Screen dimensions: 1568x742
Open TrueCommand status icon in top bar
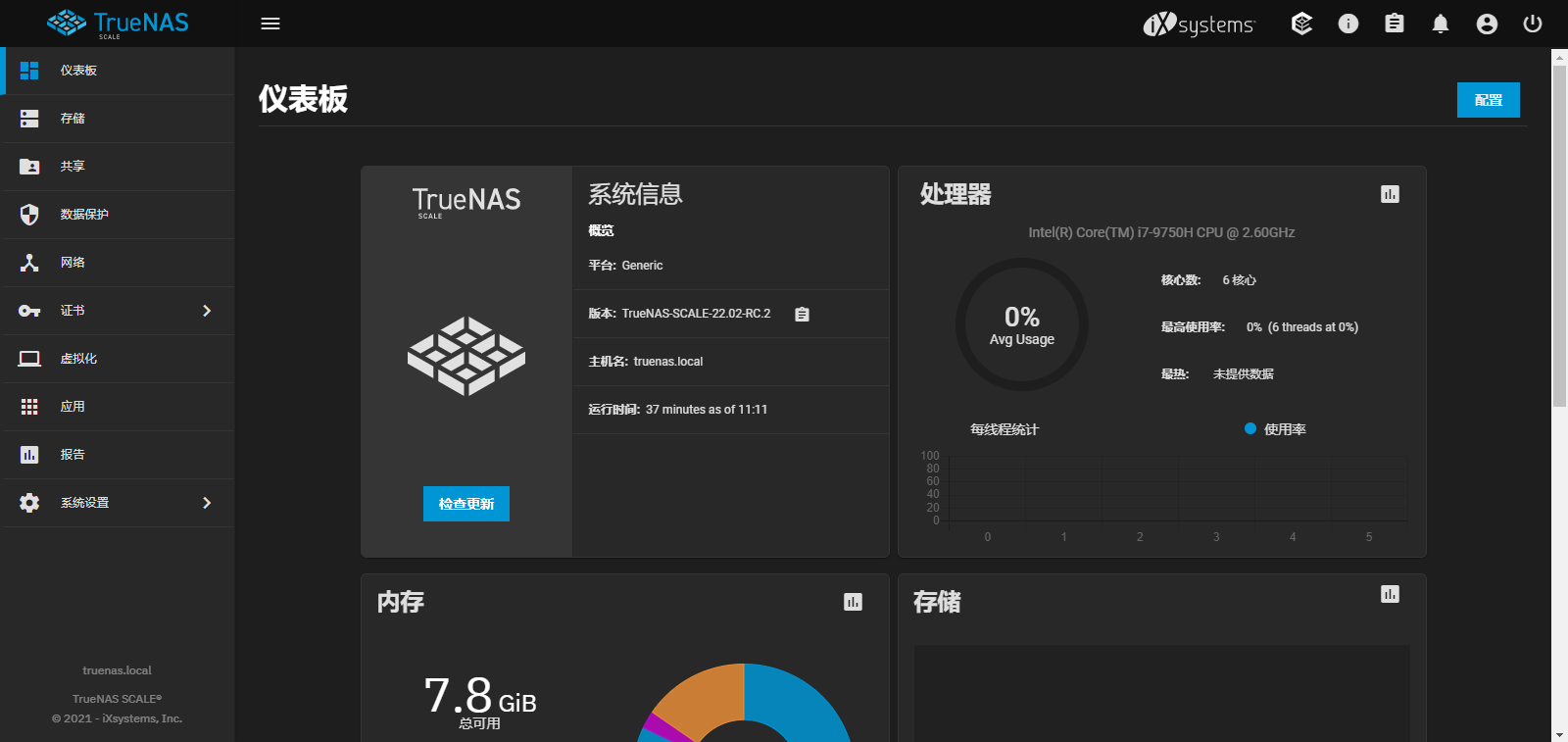coord(1301,24)
